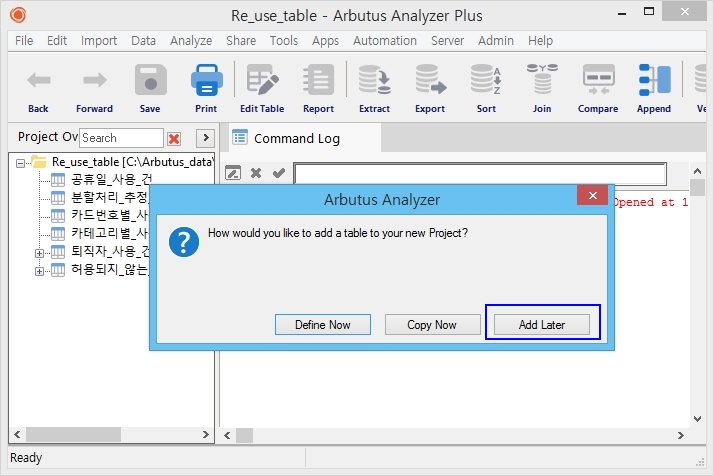
Task: Click the command line input box
Action: point(480,174)
